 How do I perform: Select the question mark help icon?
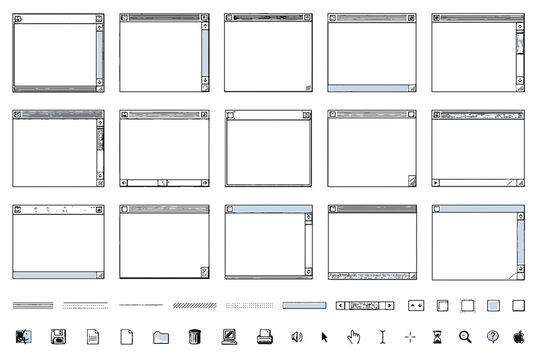click(492, 336)
